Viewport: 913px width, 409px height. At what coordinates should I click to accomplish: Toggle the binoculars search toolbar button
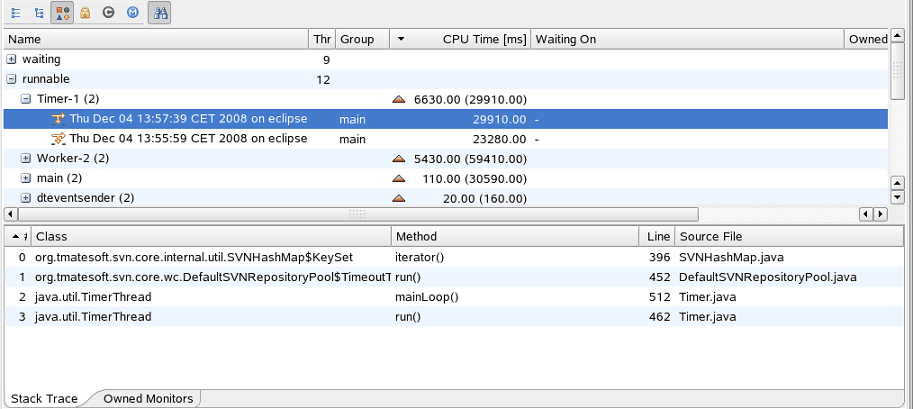pos(160,12)
